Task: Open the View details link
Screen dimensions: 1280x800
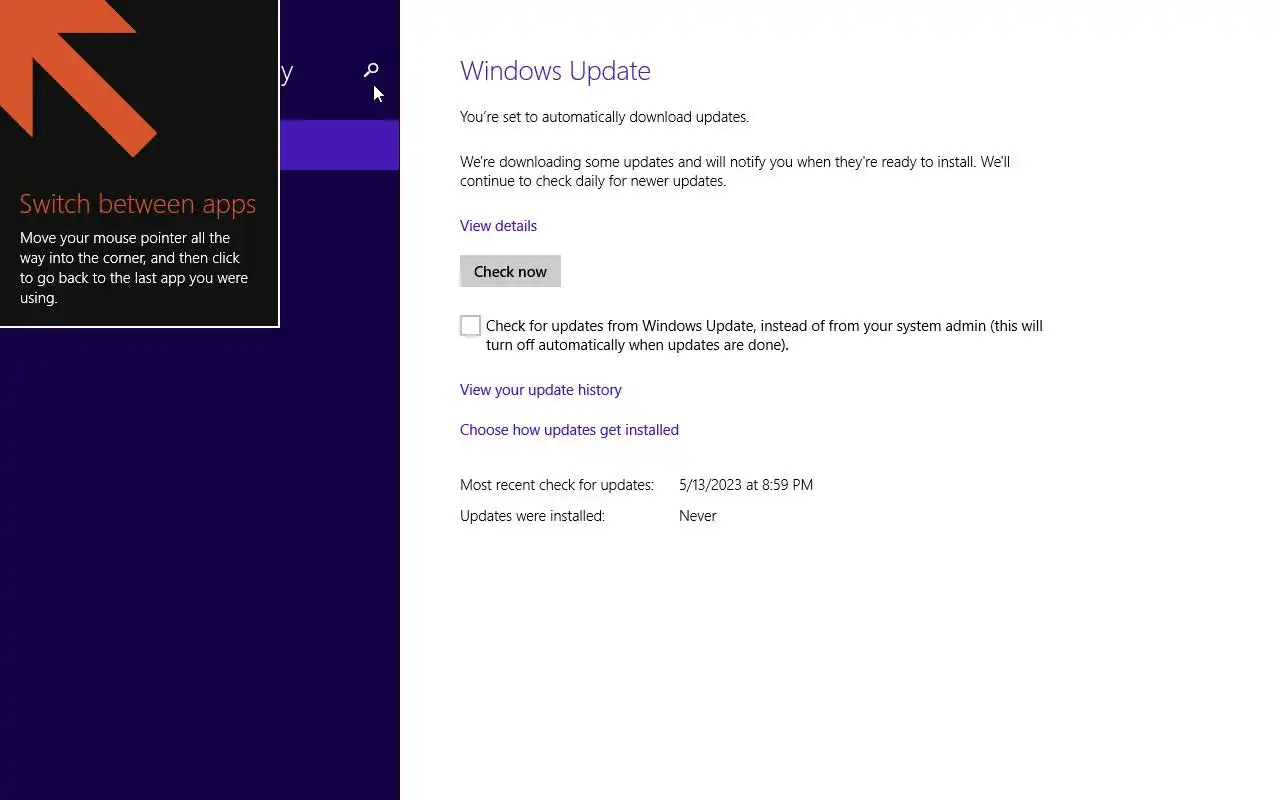Action: [498, 226]
